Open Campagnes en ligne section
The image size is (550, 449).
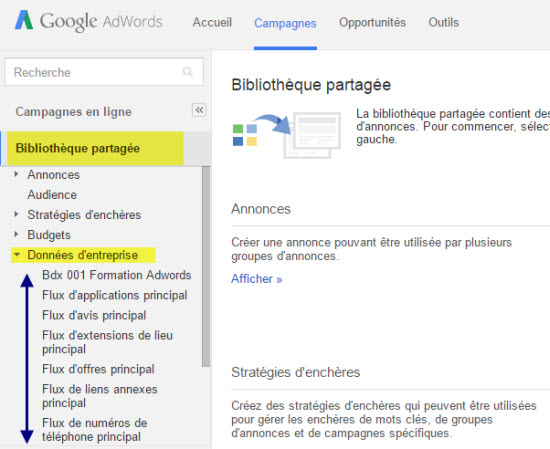[x=74, y=112]
